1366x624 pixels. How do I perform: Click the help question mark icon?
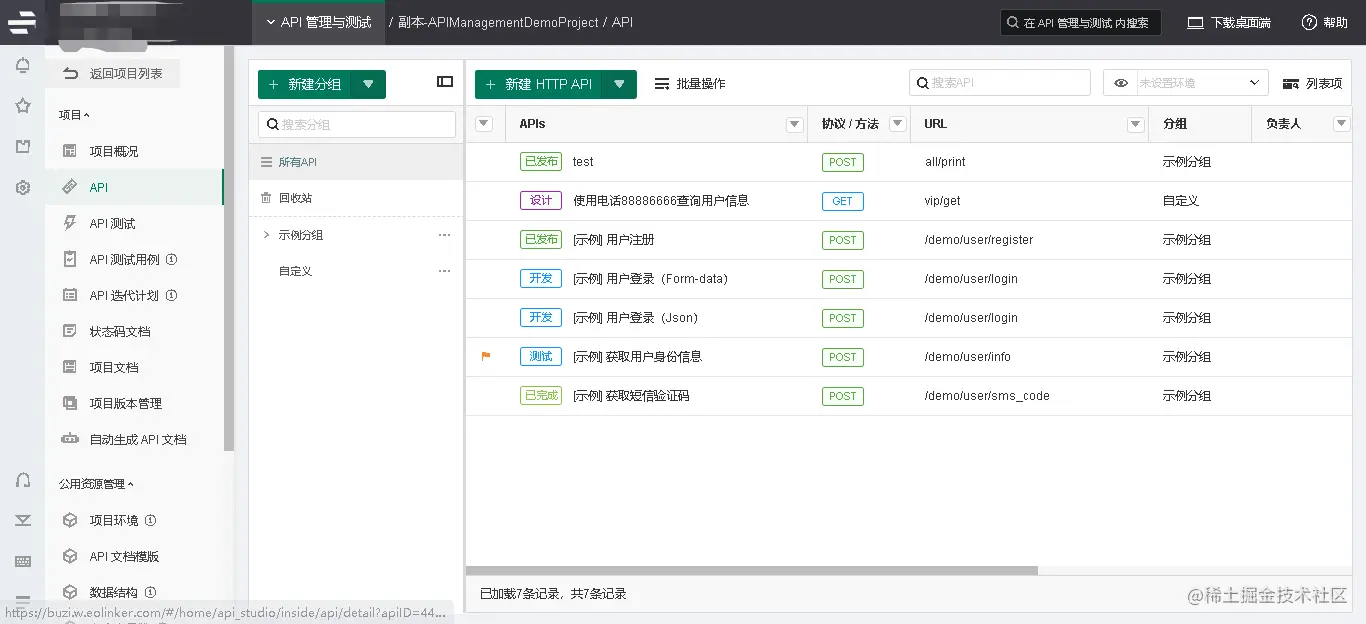[x=1309, y=22]
